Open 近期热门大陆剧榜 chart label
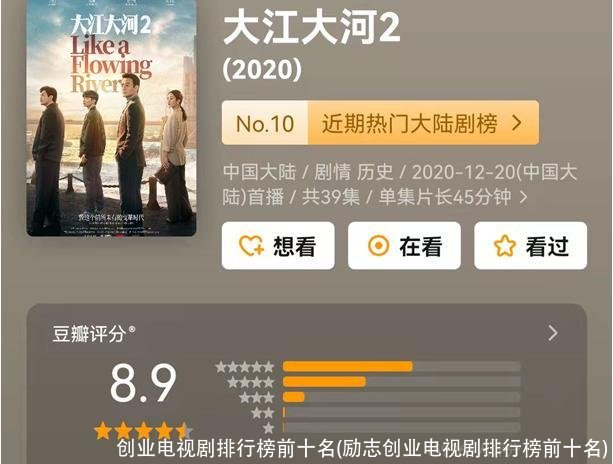 (410, 123)
